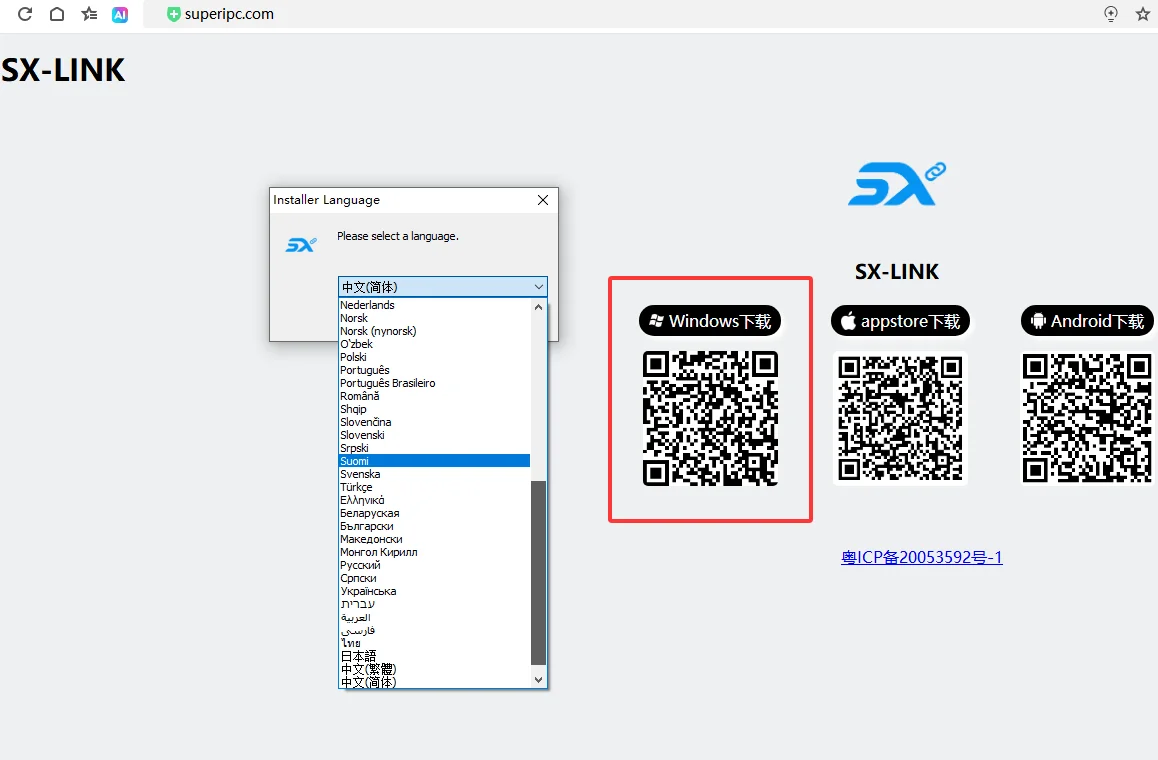1158x760 pixels.
Task: Select Беларуская language option
Action: (x=434, y=513)
